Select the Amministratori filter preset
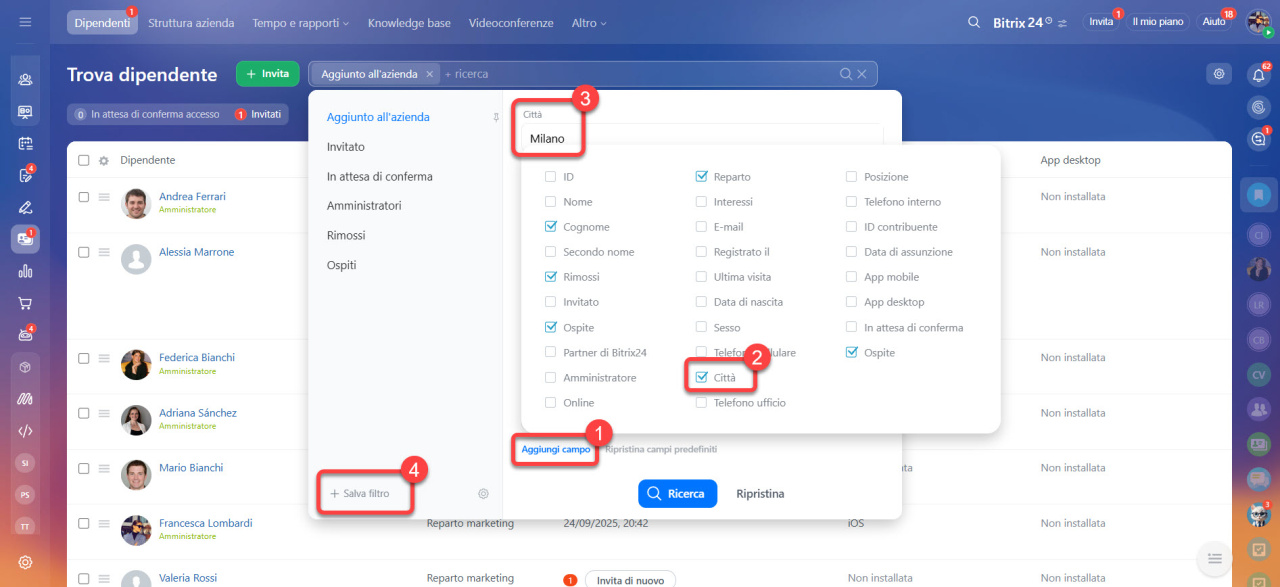This screenshot has width=1280, height=587. tap(364, 206)
